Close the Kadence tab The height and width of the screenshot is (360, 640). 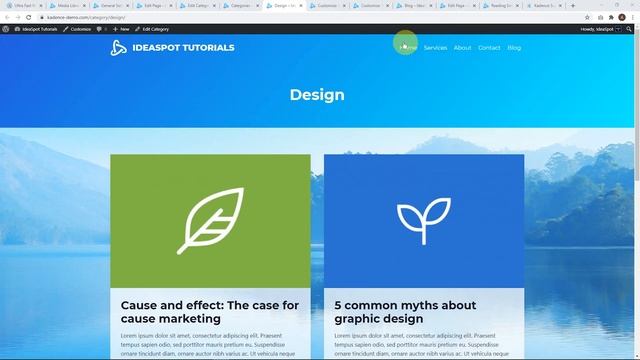pyautogui.click(x=560, y=6)
